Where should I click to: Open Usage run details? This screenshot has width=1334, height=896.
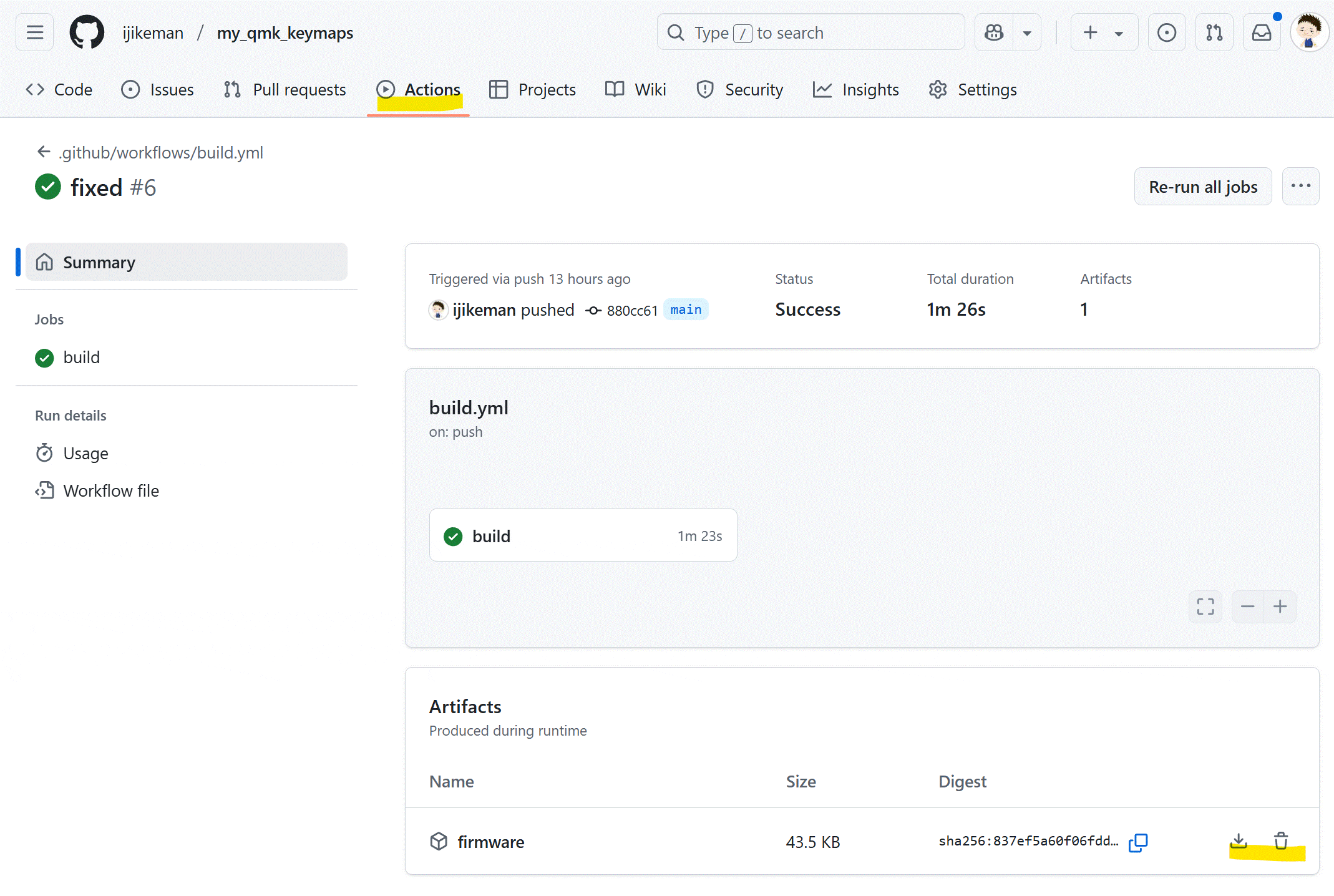[x=86, y=453]
